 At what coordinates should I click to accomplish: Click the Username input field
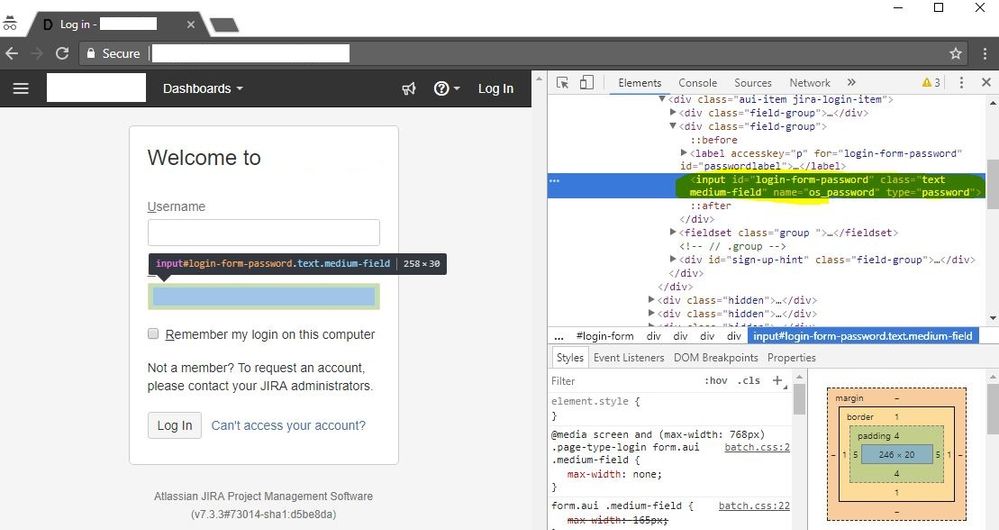click(x=264, y=233)
